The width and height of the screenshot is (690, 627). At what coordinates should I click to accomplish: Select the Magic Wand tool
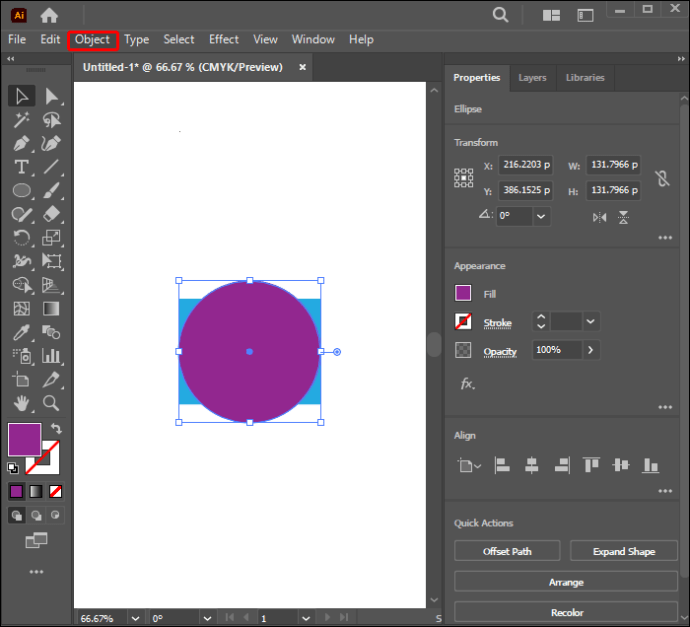pyautogui.click(x=21, y=120)
